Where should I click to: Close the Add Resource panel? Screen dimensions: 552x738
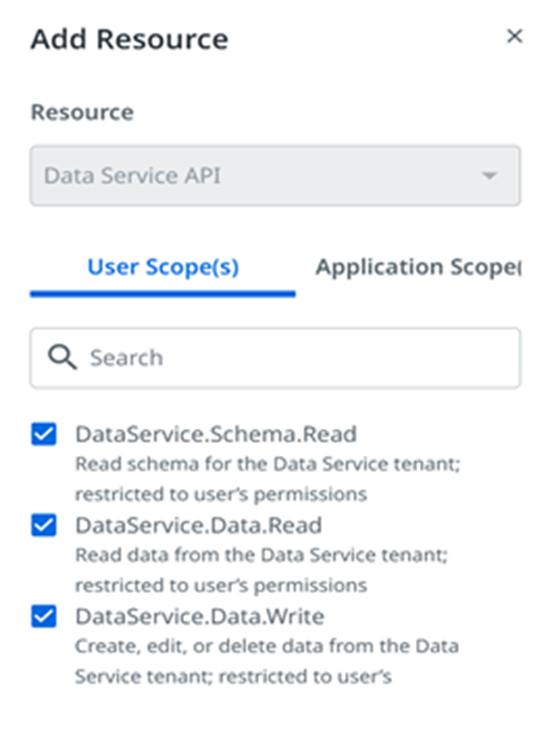coord(514,36)
